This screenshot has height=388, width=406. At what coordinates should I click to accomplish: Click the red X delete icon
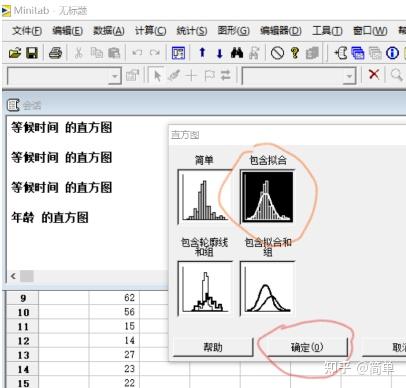point(374,74)
